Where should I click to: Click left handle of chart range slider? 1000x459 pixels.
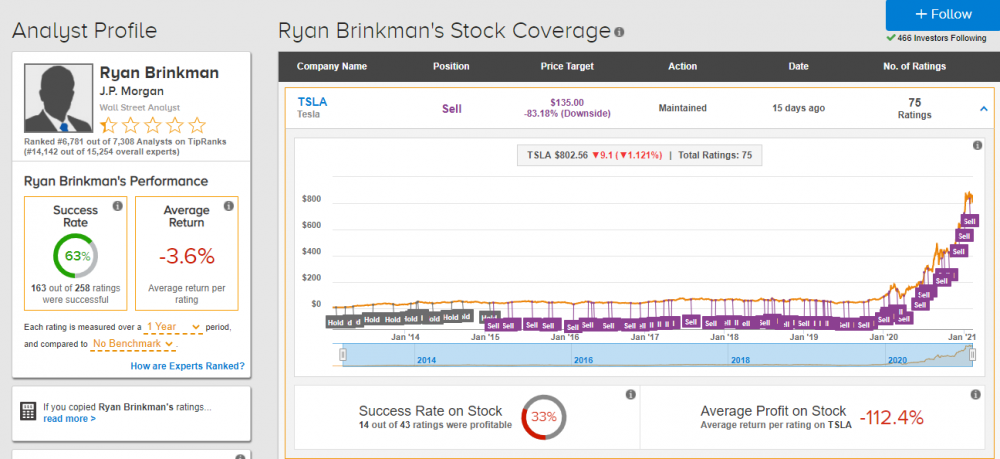[343, 354]
